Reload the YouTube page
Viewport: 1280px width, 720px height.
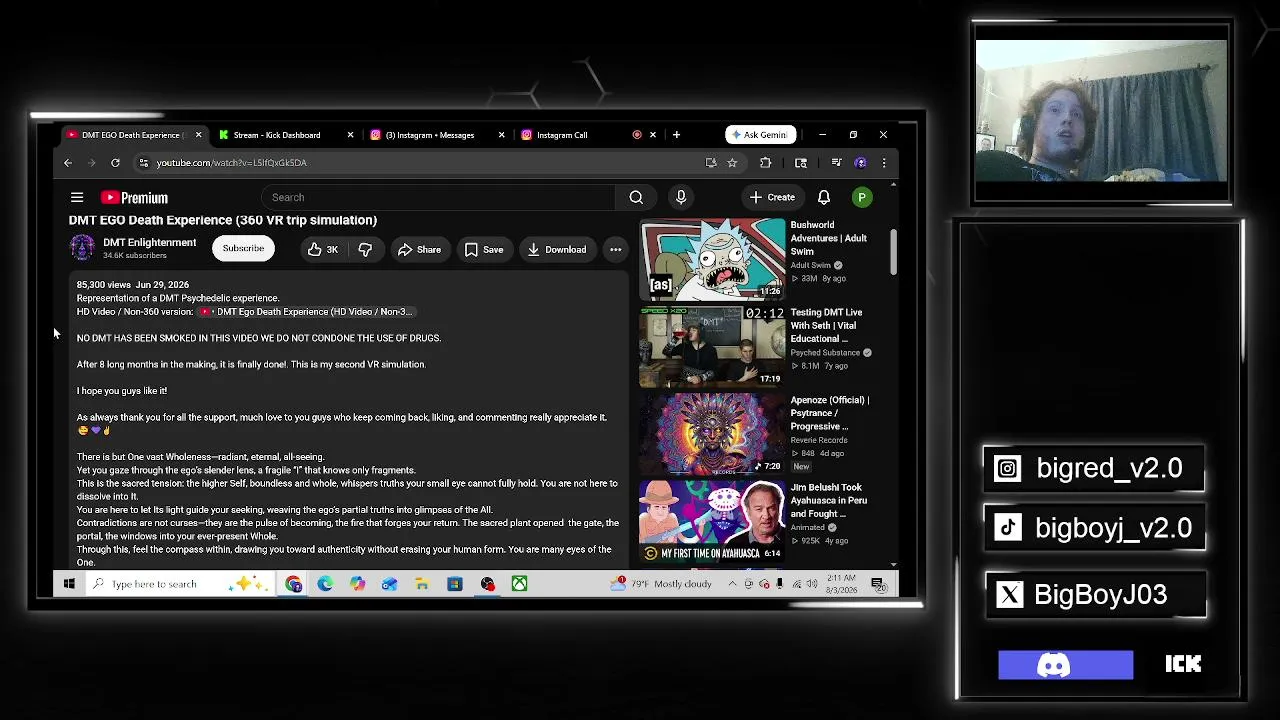pyautogui.click(x=116, y=163)
